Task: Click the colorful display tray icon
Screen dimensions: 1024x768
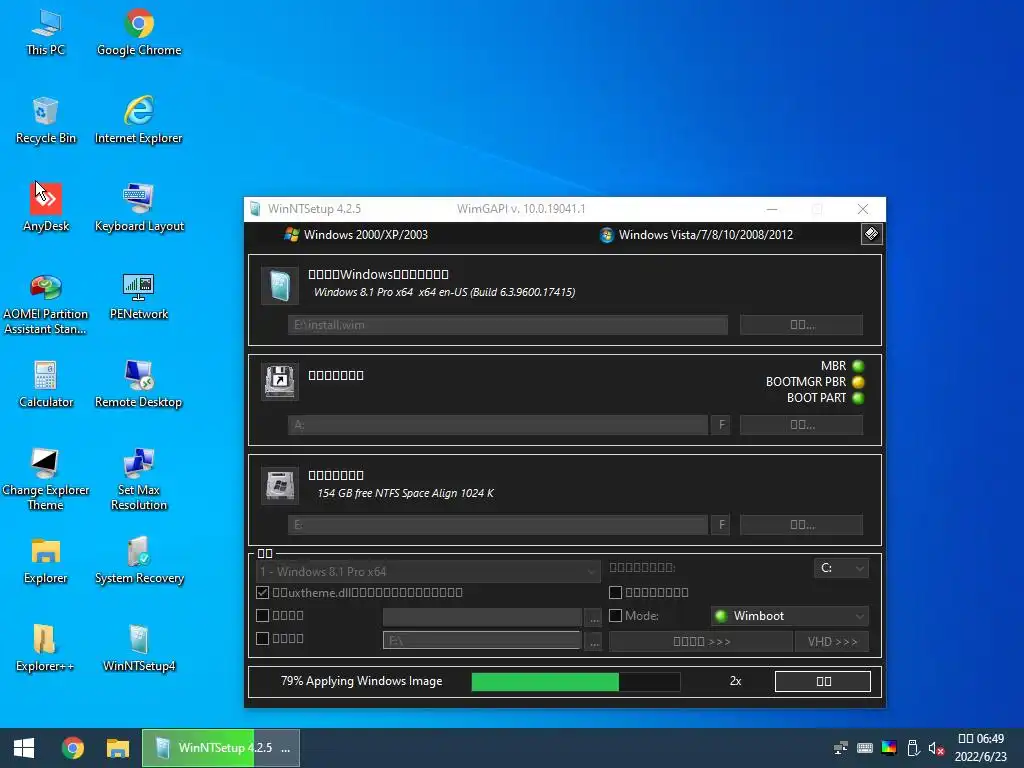Action: click(889, 748)
